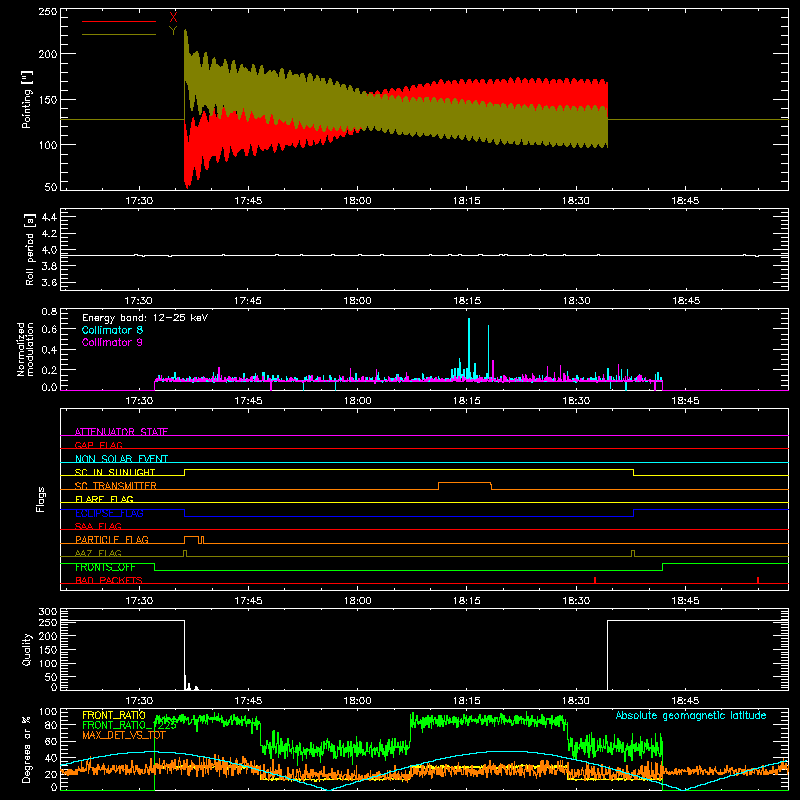Click the 18:00 label under Roll period plot
This screenshot has height=800, width=800.
tap(357, 301)
